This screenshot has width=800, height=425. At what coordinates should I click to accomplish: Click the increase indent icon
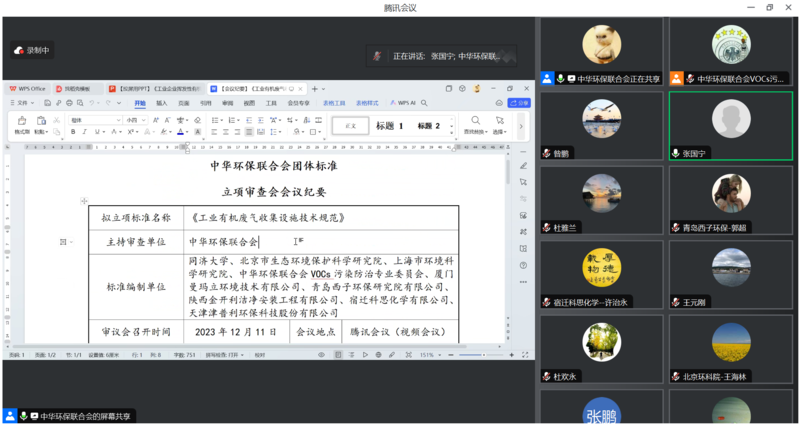click(261, 120)
